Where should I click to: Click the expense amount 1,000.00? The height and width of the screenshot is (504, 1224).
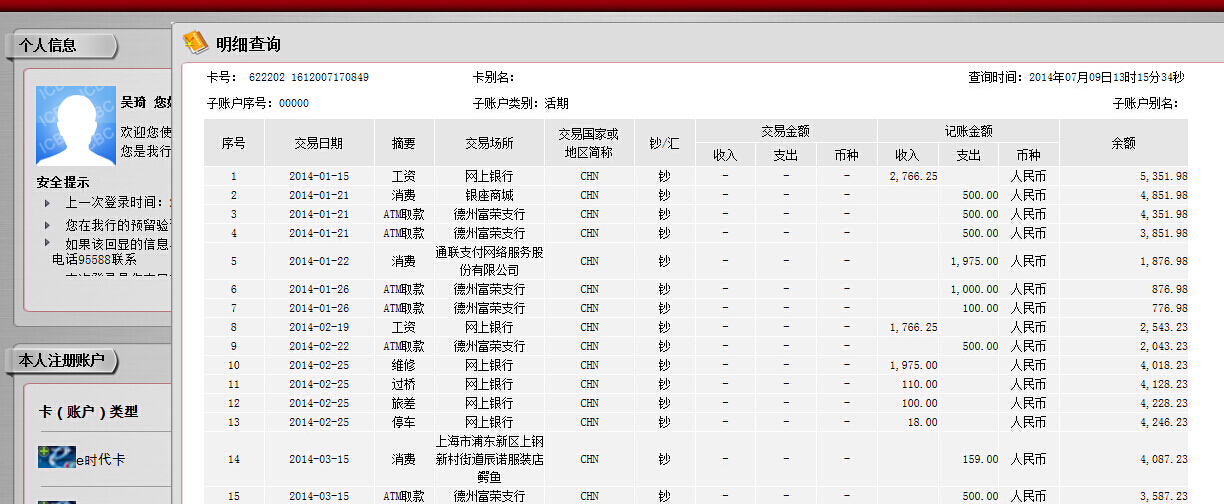point(974,289)
